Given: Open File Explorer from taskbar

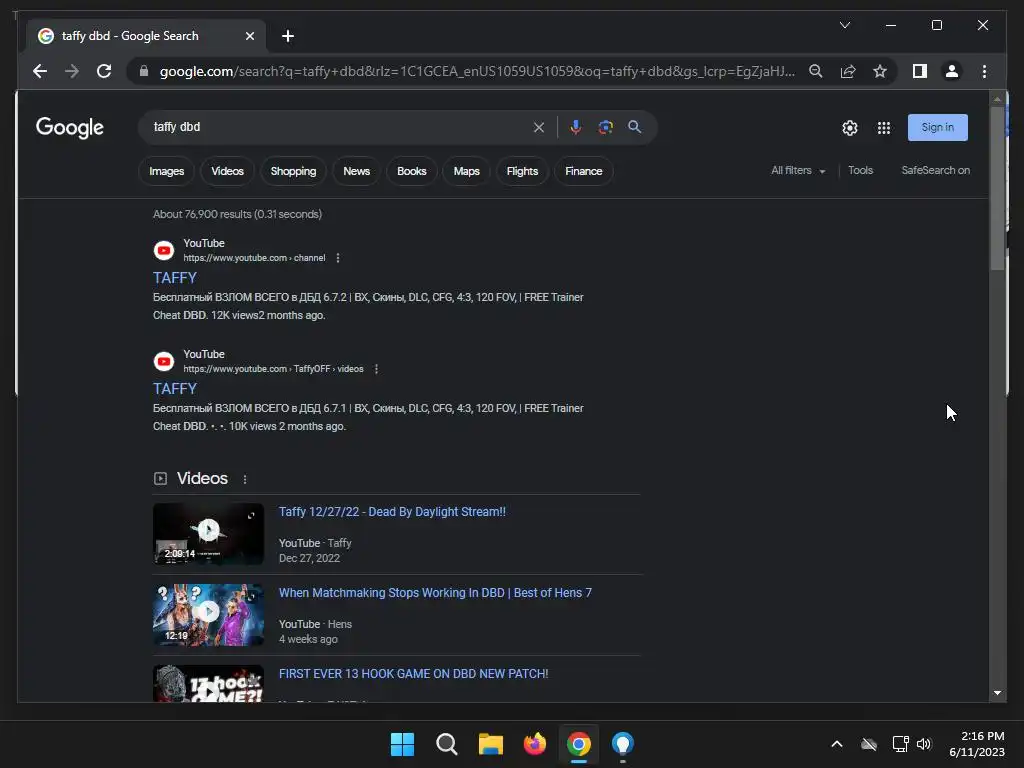Looking at the screenshot, I should coord(490,744).
